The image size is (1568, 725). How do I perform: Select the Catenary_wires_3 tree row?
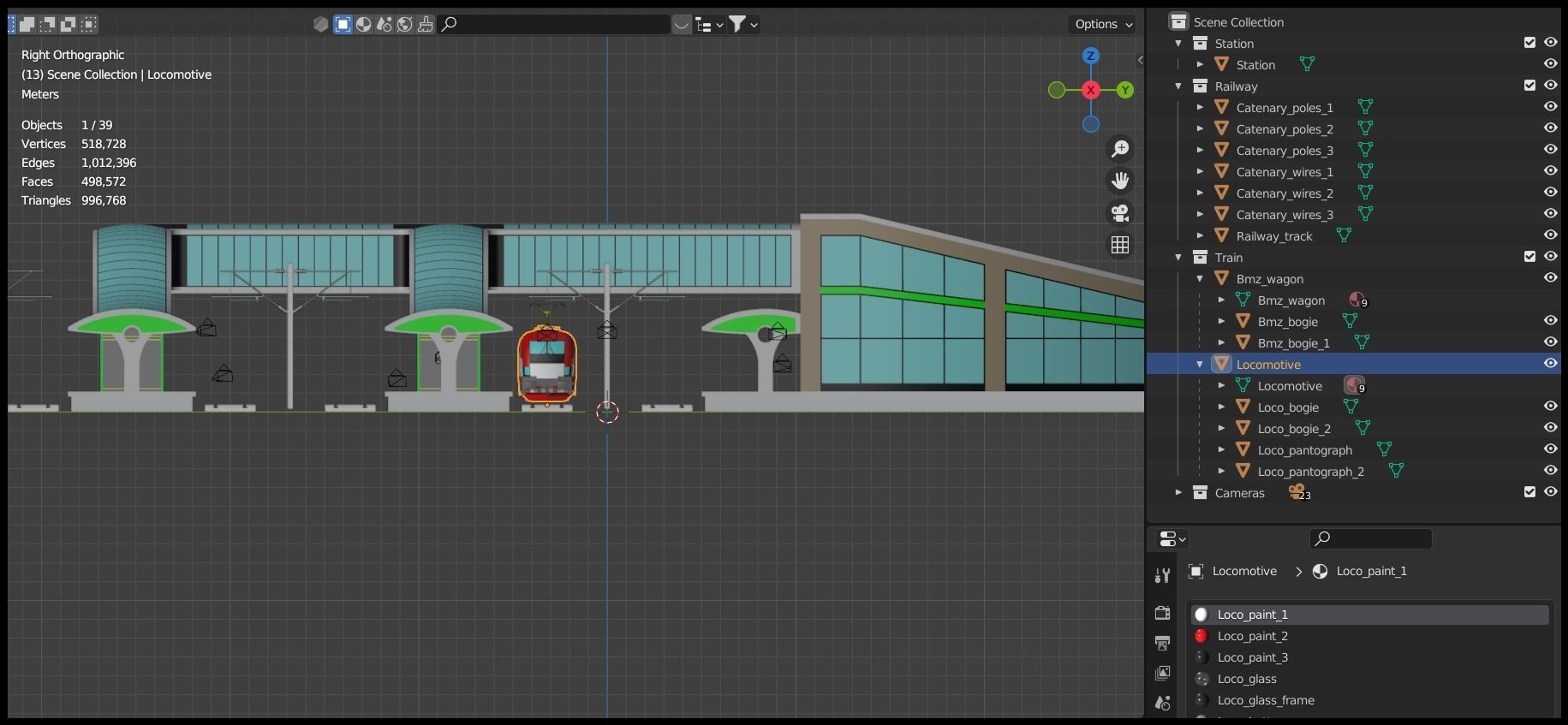point(1353,214)
